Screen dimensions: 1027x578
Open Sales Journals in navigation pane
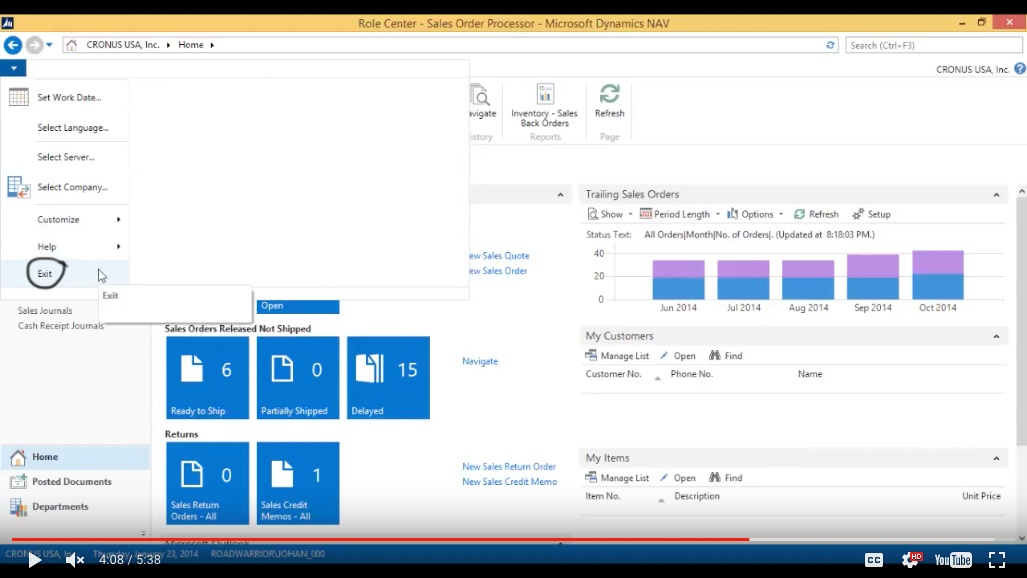tap(45, 311)
